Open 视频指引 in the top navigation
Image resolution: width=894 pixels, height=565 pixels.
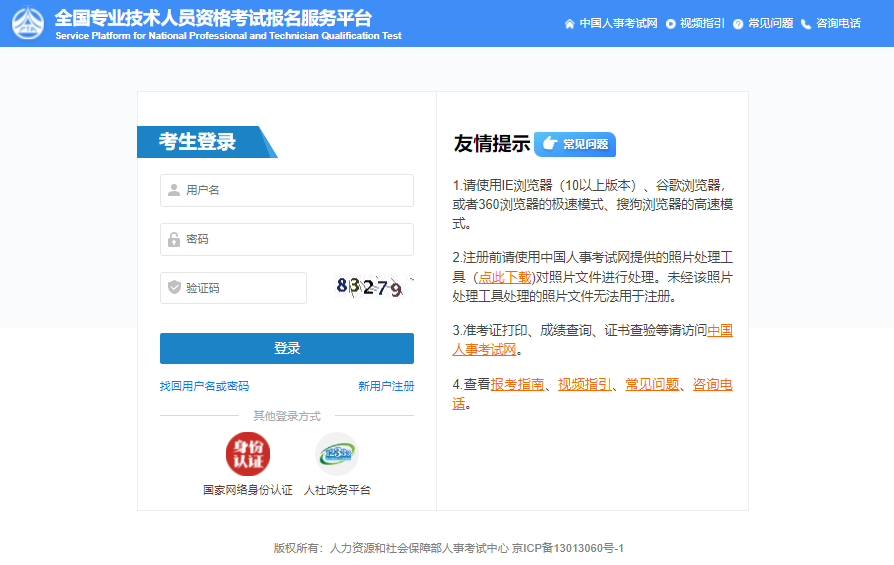click(702, 24)
